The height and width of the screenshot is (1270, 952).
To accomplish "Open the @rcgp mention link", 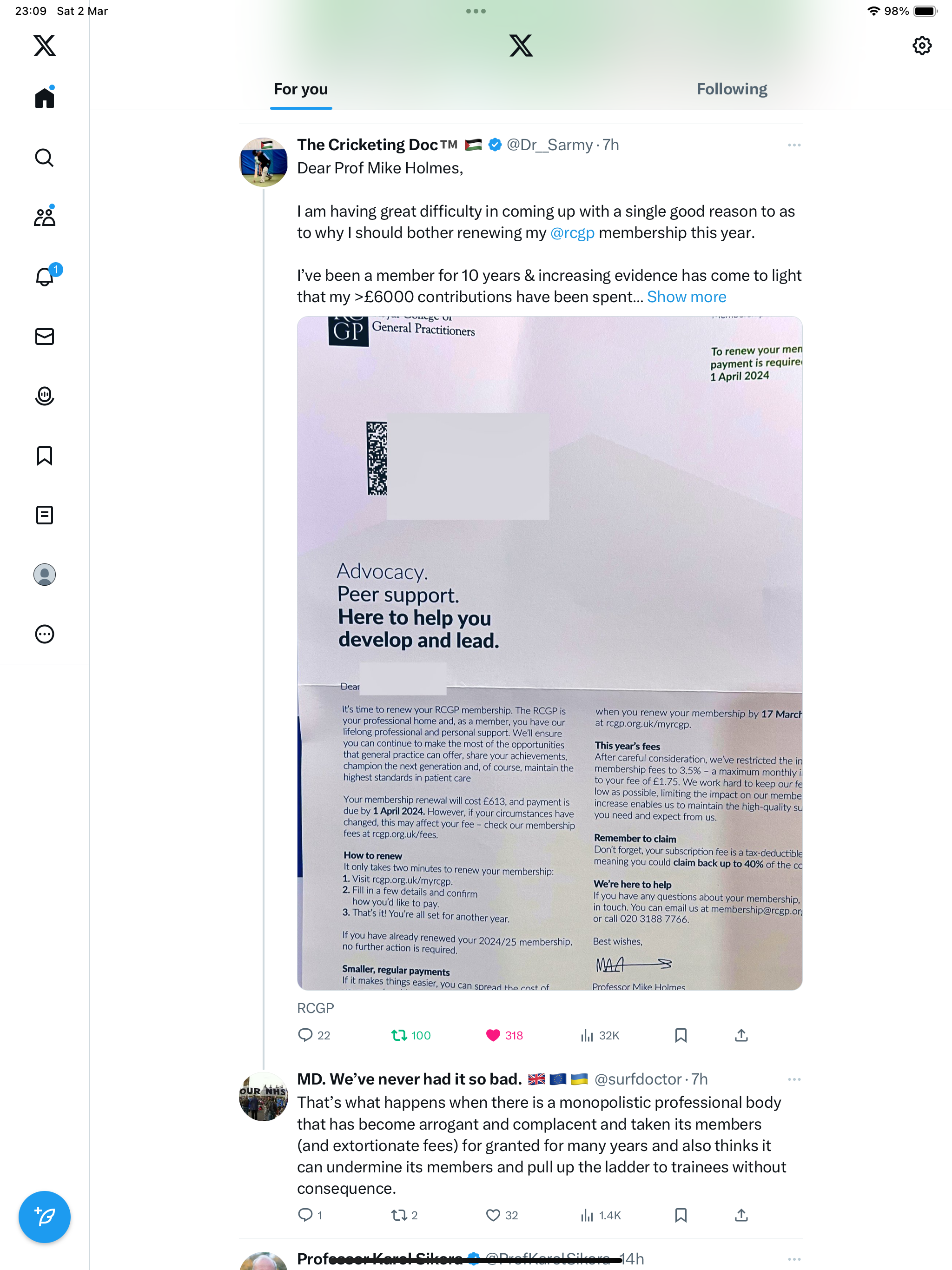I will (572, 232).
